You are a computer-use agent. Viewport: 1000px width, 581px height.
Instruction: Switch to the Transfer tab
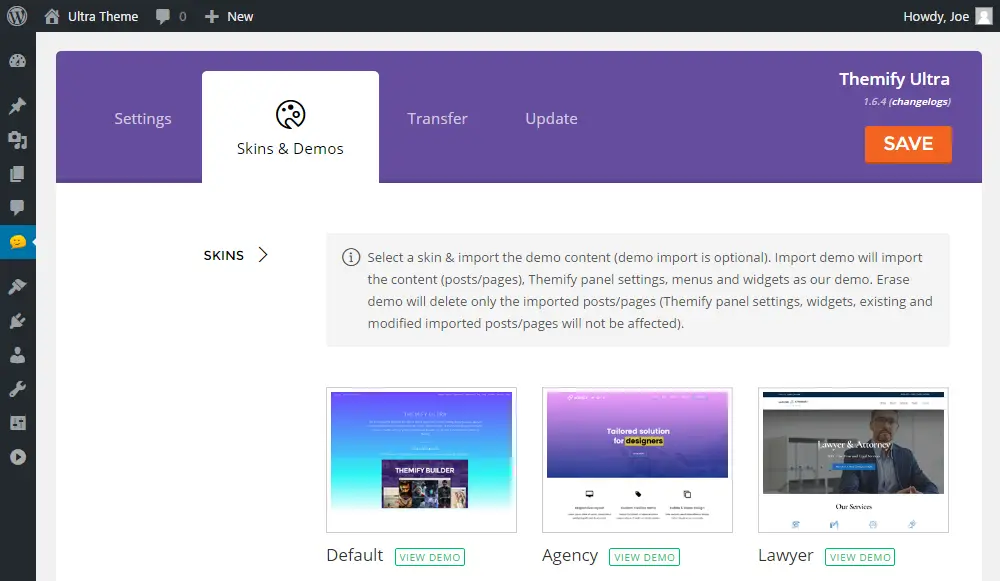pos(438,119)
